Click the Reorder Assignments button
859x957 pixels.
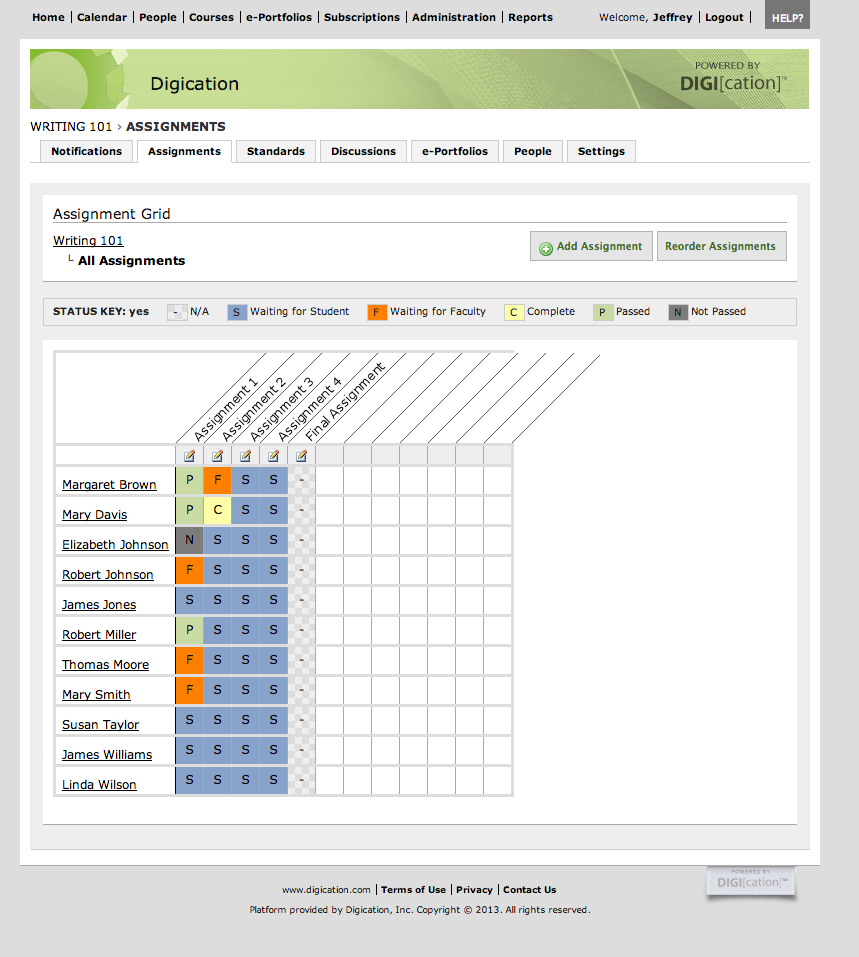pyautogui.click(x=721, y=246)
